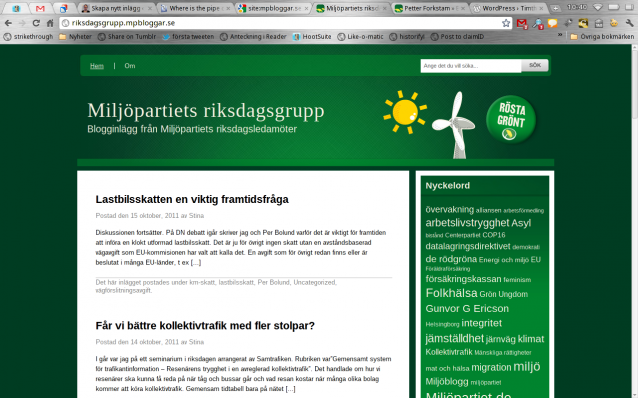638x398 pixels.
Task: Click the 'Uncategorized' category link
Action: click(314, 282)
